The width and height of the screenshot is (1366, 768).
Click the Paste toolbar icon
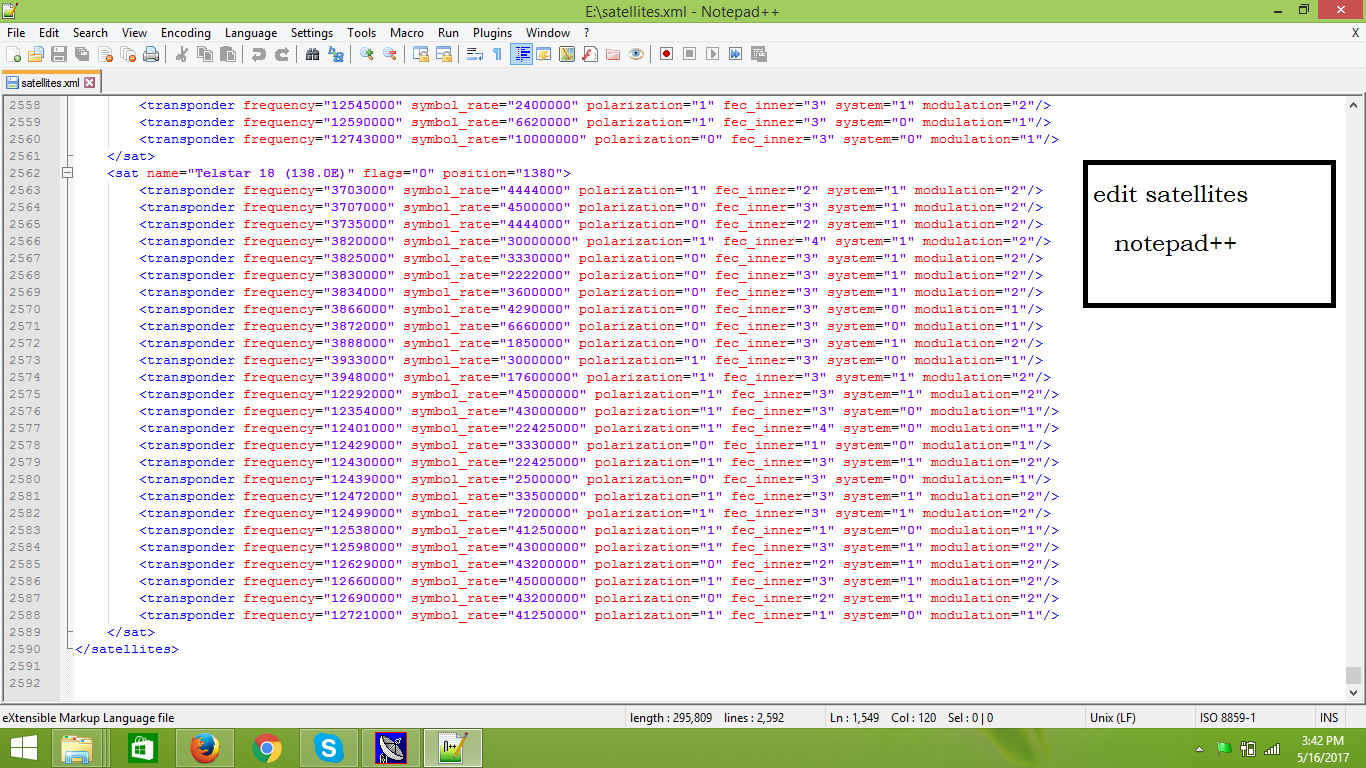[228, 54]
